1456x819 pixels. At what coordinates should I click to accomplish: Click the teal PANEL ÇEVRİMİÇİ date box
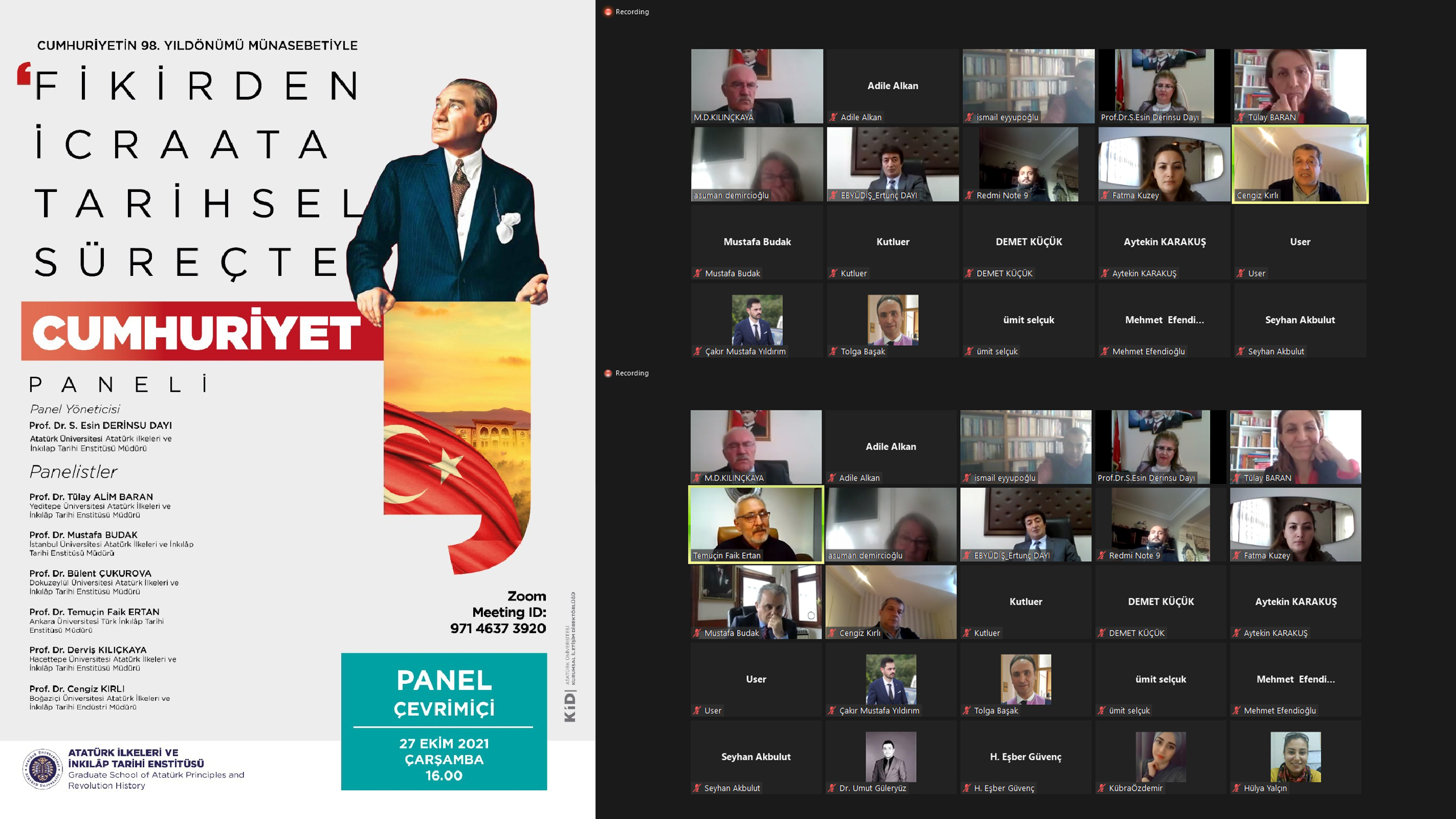coord(444,721)
